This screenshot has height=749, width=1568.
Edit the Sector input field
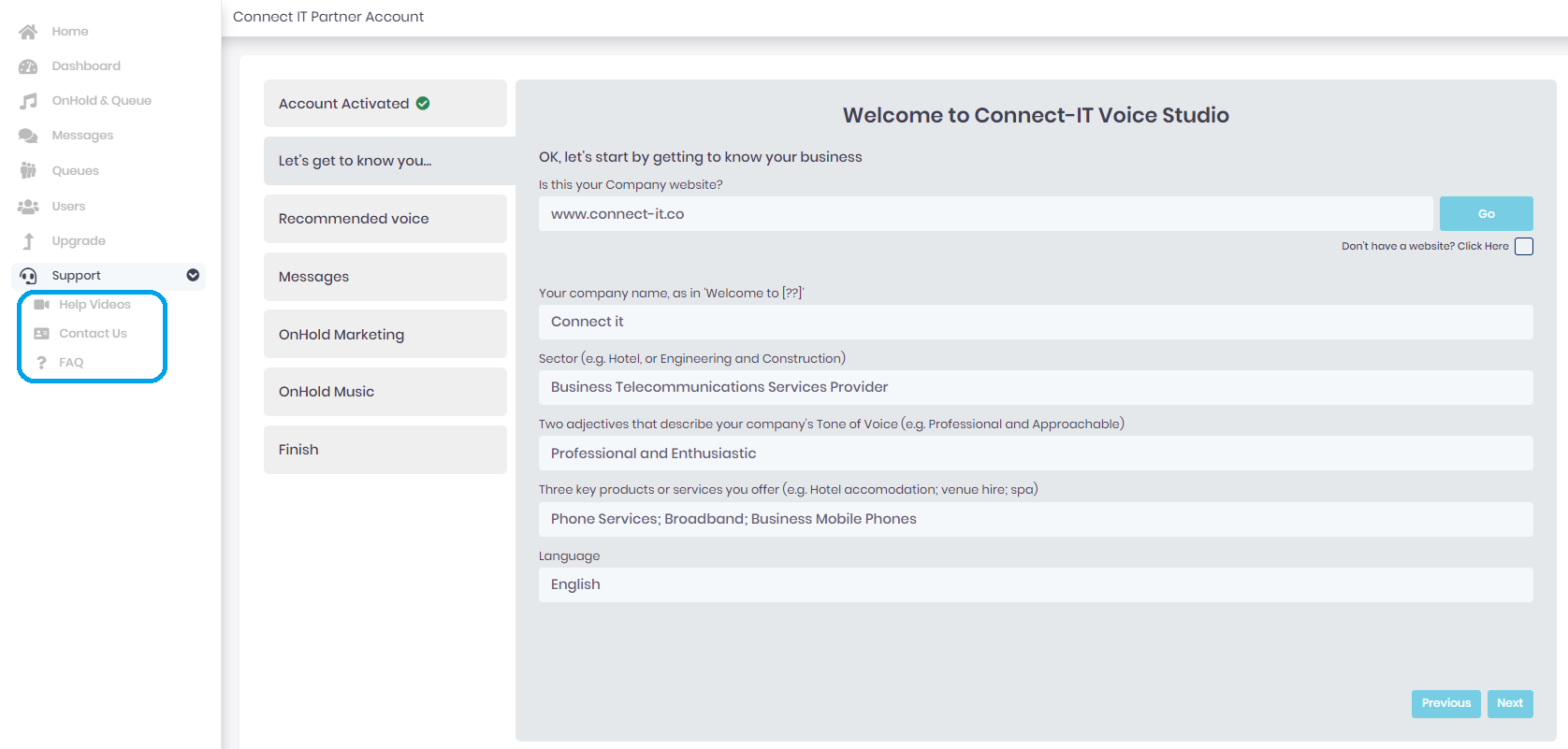pos(1036,387)
